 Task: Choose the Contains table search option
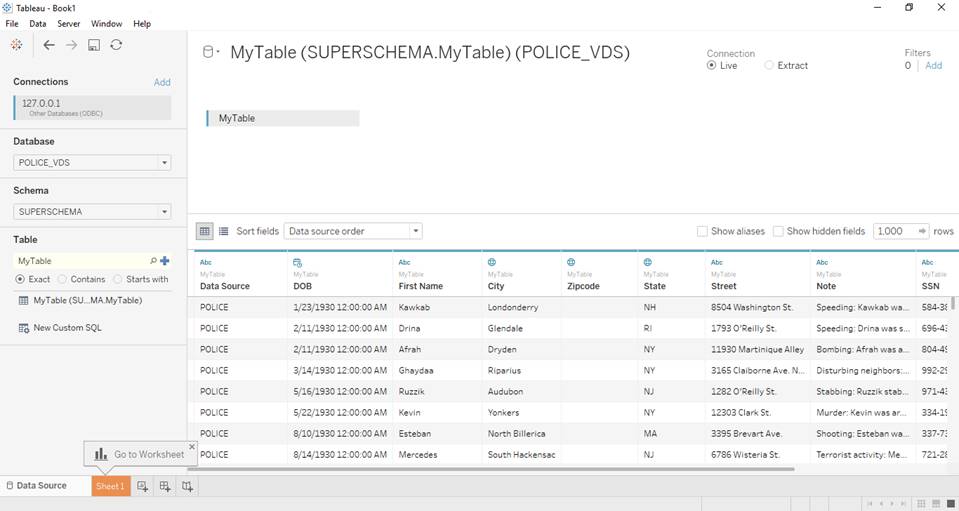(62, 279)
